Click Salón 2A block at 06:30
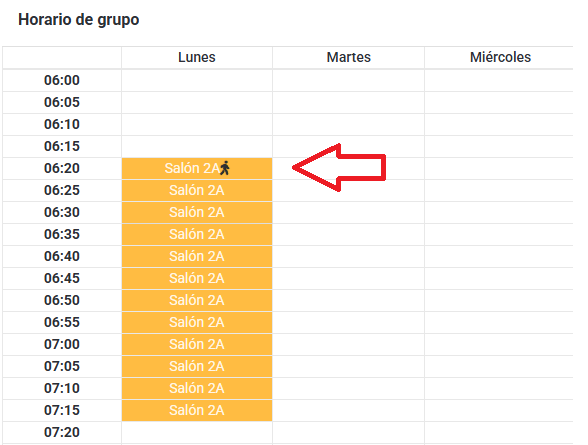 pyautogui.click(x=197, y=213)
